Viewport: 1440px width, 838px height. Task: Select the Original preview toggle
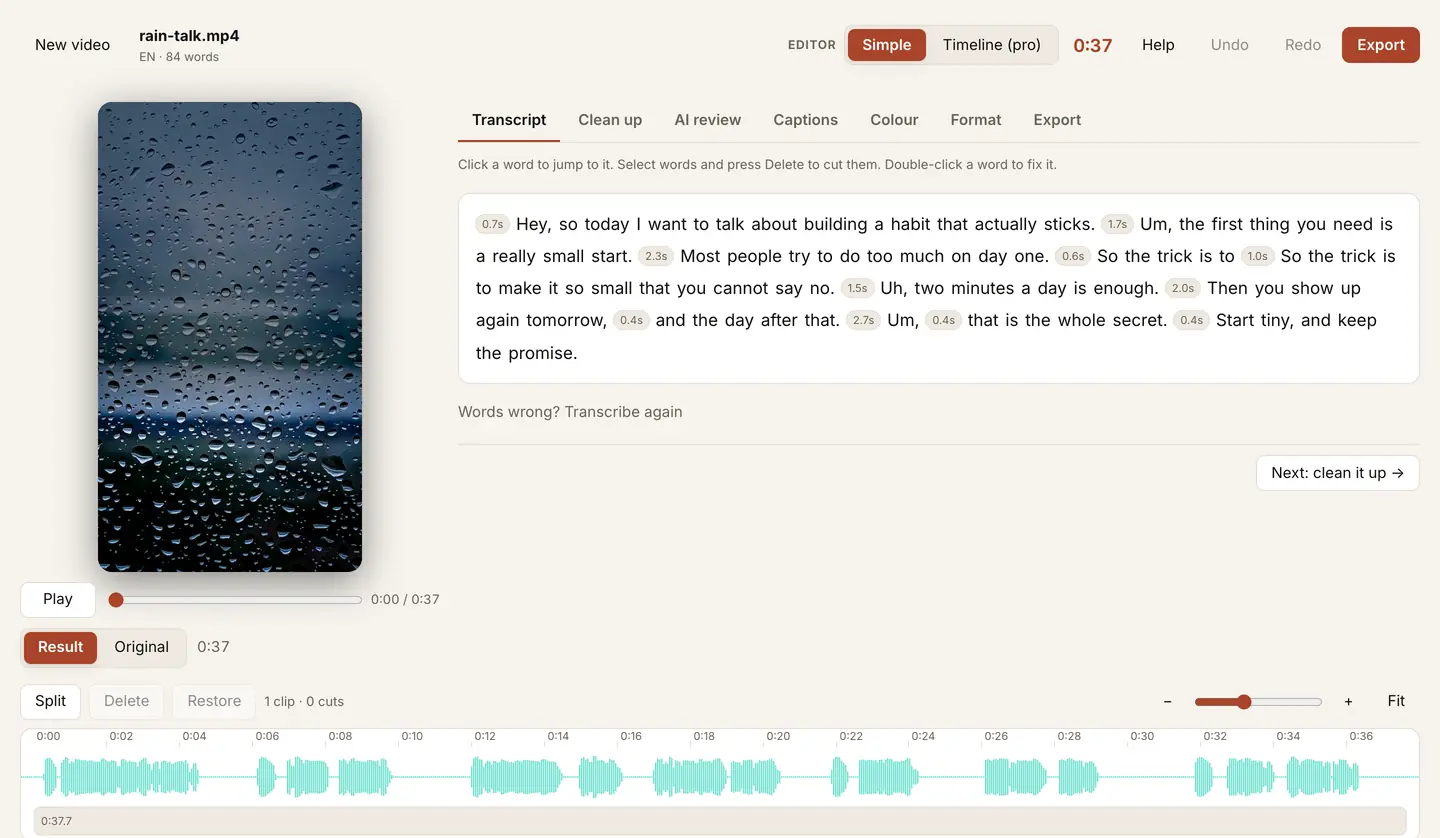141,647
